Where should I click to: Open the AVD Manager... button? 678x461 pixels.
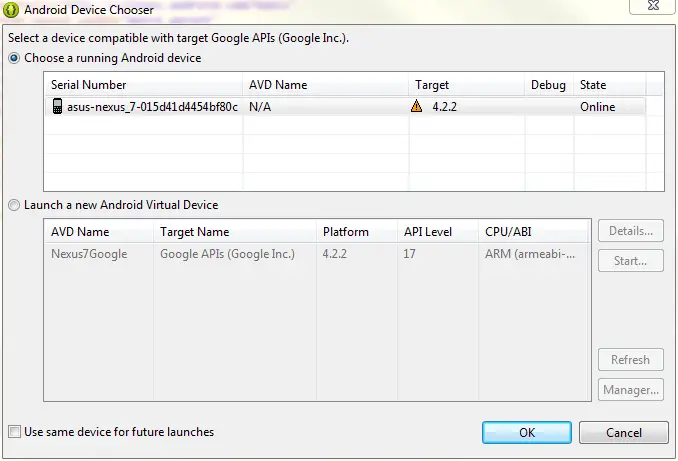630,390
